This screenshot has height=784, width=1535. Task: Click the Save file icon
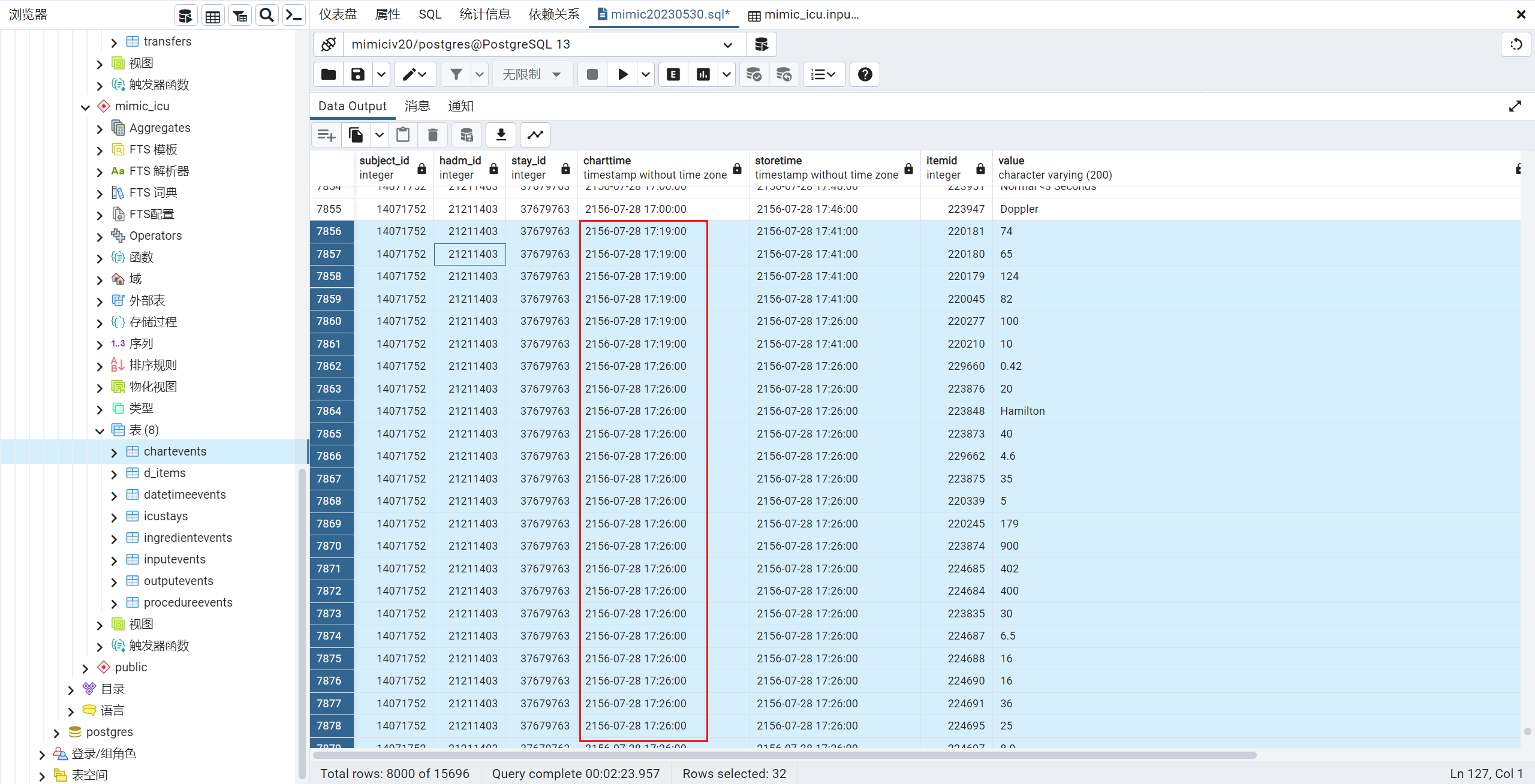coord(357,74)
